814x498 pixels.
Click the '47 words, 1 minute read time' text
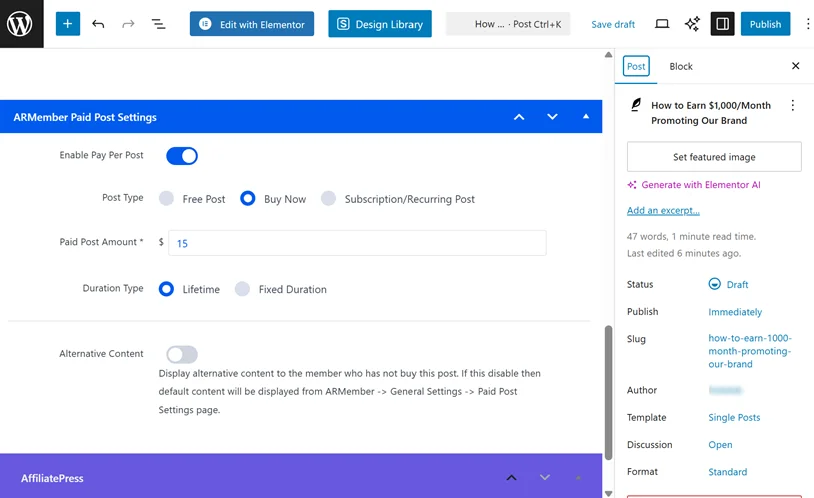tap(691, 236)
